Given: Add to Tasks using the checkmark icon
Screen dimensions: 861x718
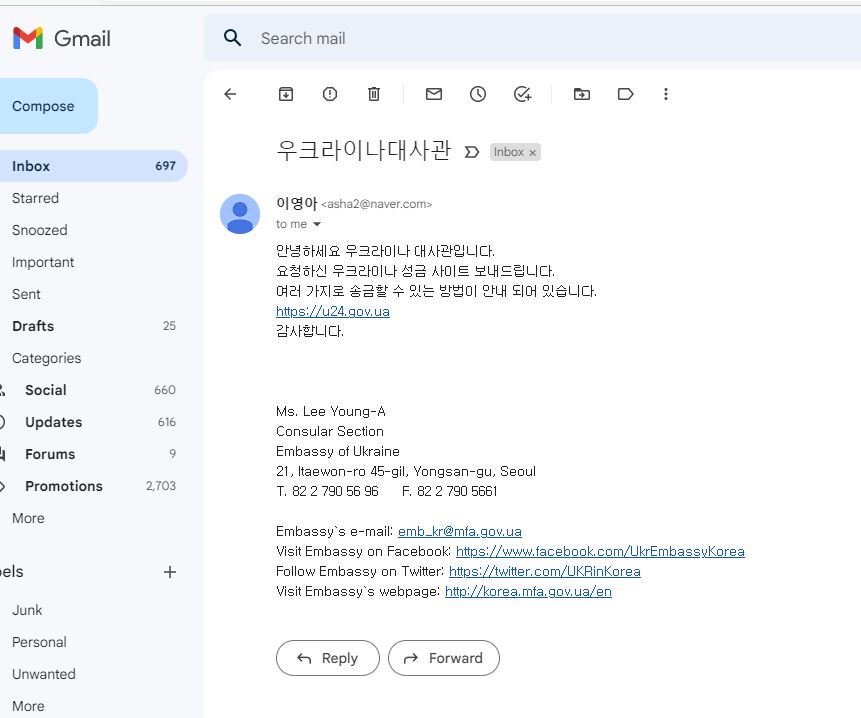Looking at the screenshot, I should tap(522, 94).
